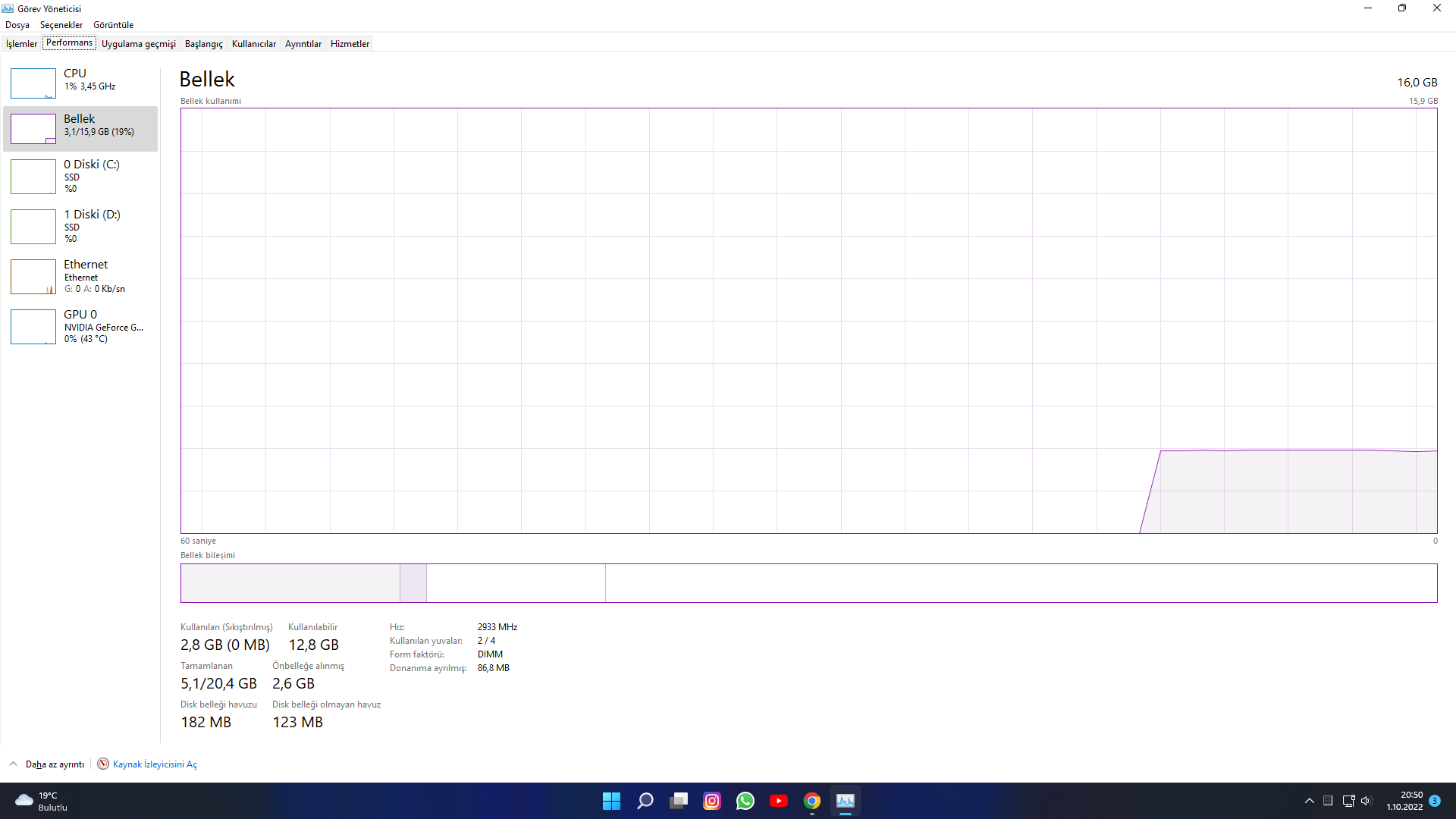The height and width of the screenshot is (819, 1456).
Task: Click the Kaynak İzleyicisini Aç icon
Action: click(103, 764)
